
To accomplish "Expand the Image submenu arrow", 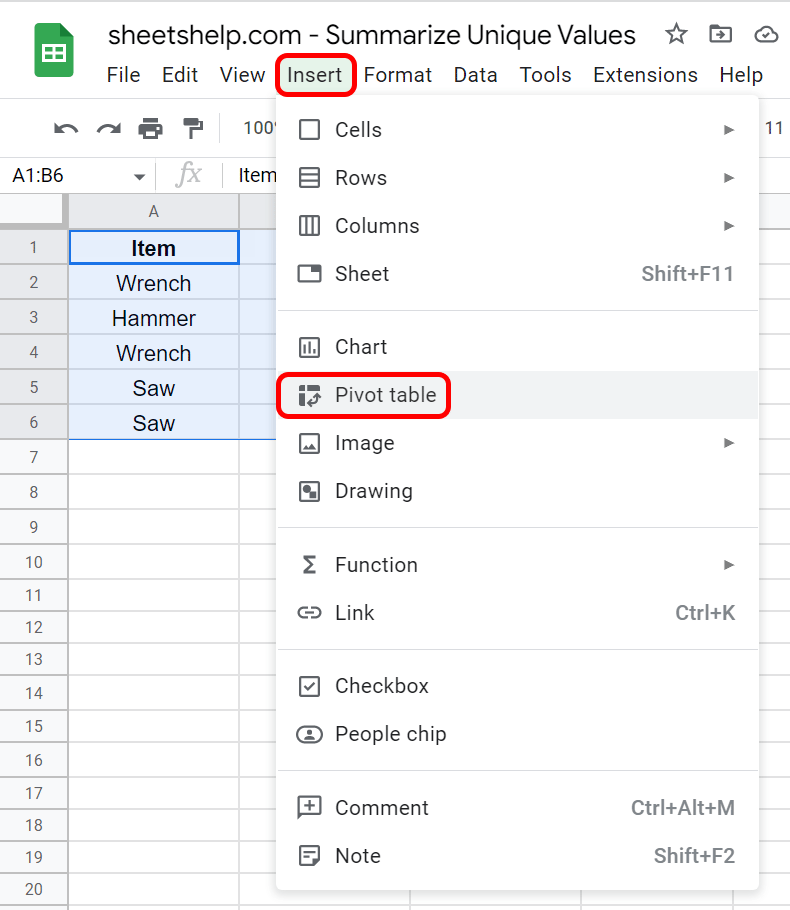I will pos(729,443).
